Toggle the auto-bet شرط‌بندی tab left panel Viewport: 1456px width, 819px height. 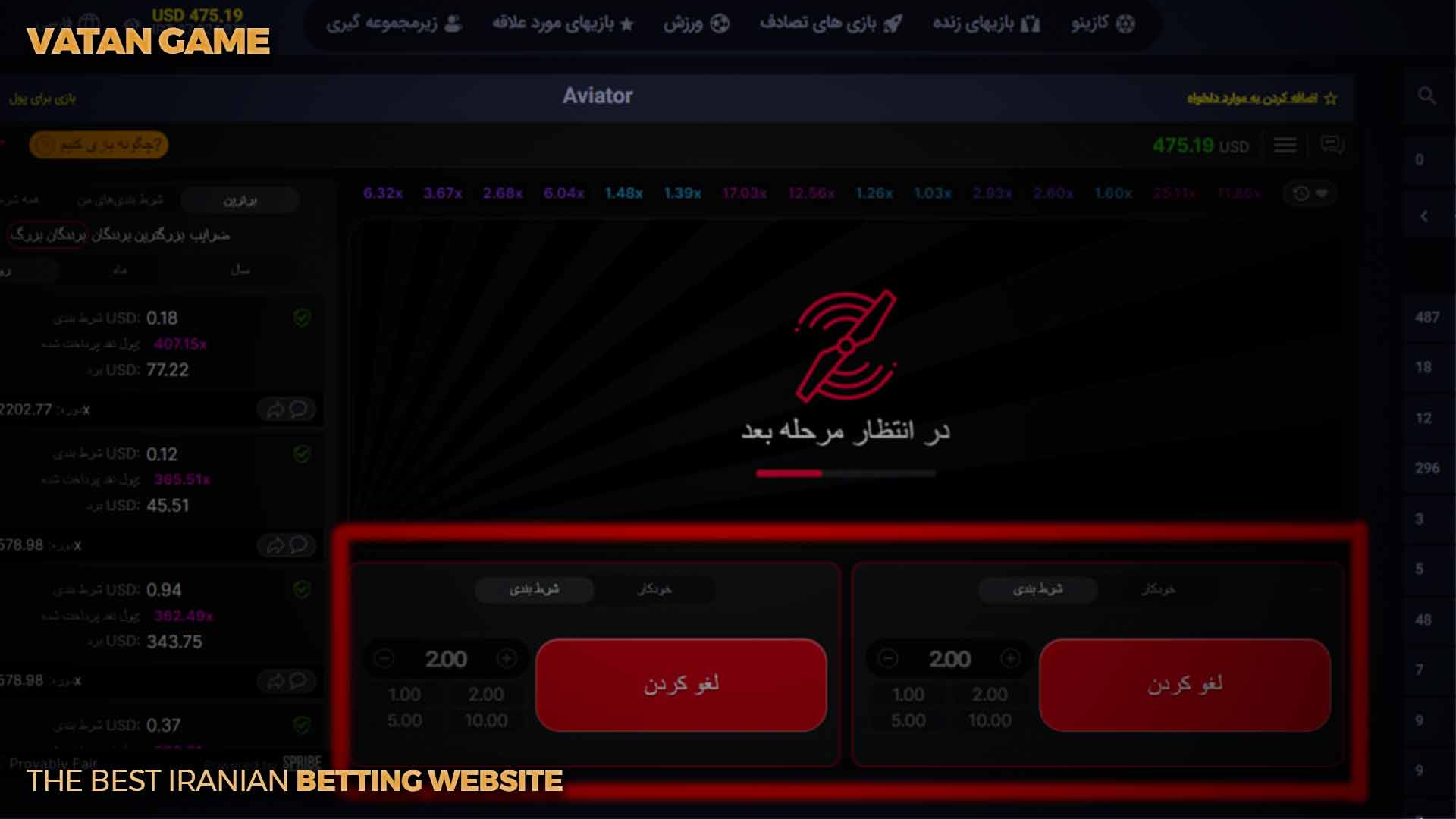535,588
